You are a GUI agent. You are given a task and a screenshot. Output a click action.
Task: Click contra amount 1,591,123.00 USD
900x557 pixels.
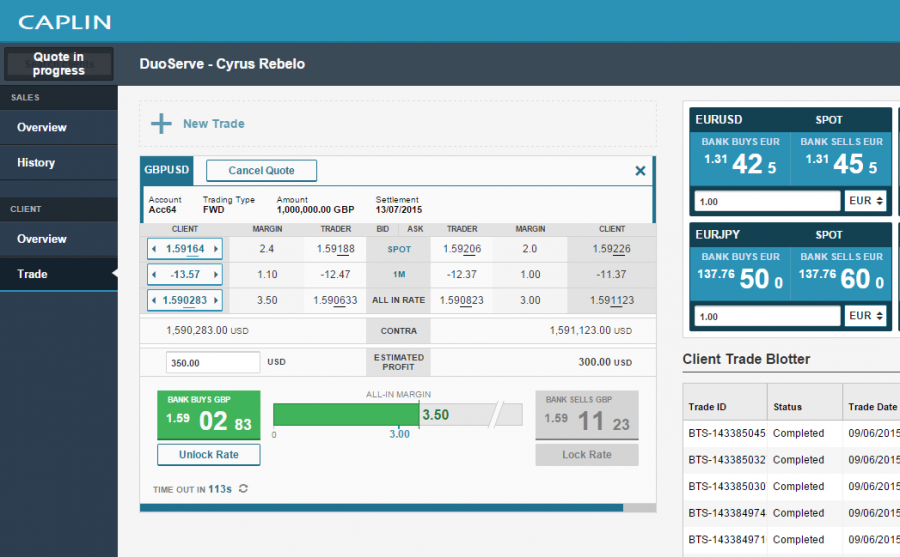coord(591,330)
